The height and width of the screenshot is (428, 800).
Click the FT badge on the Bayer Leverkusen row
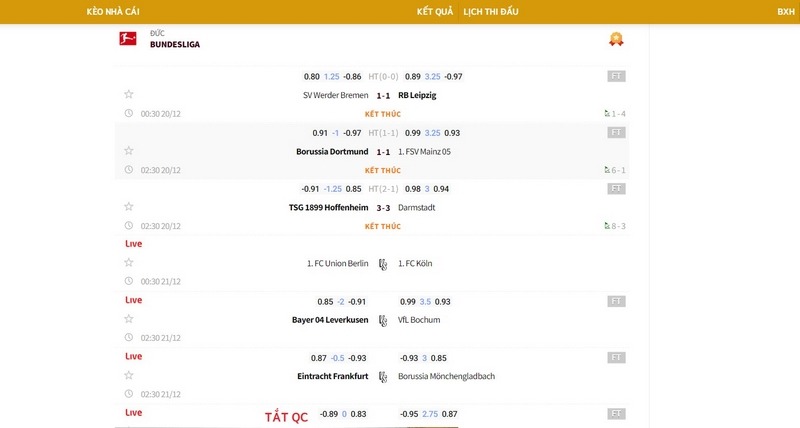pos(617,301)
